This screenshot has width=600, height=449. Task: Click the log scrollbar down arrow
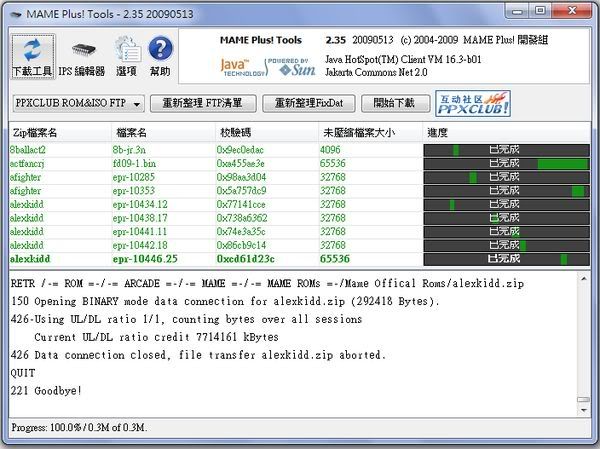click(x=584, y=410)
